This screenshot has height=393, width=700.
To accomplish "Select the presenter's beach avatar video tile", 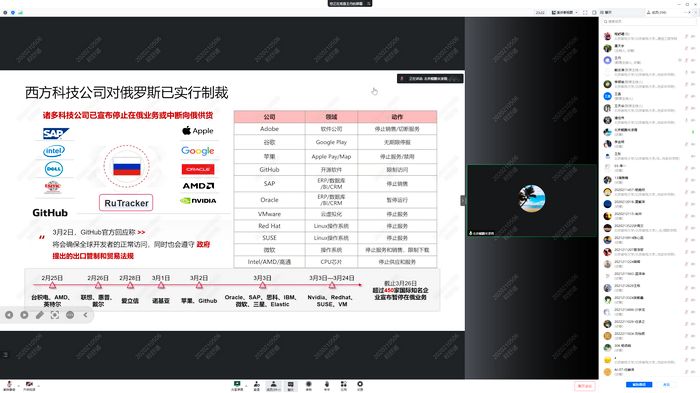I will pos(532,200).
